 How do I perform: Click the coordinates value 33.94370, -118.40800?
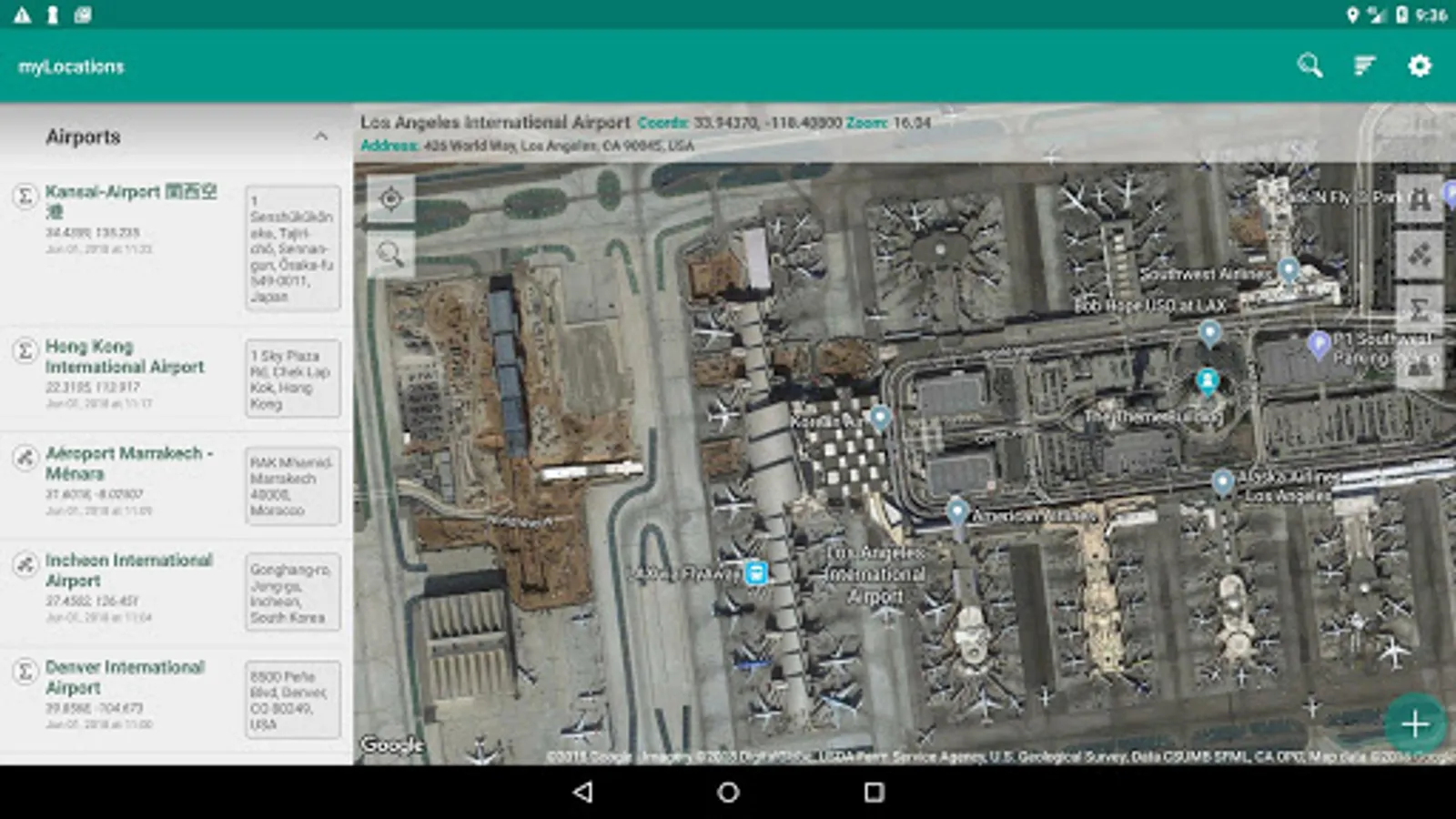point(768,122)
